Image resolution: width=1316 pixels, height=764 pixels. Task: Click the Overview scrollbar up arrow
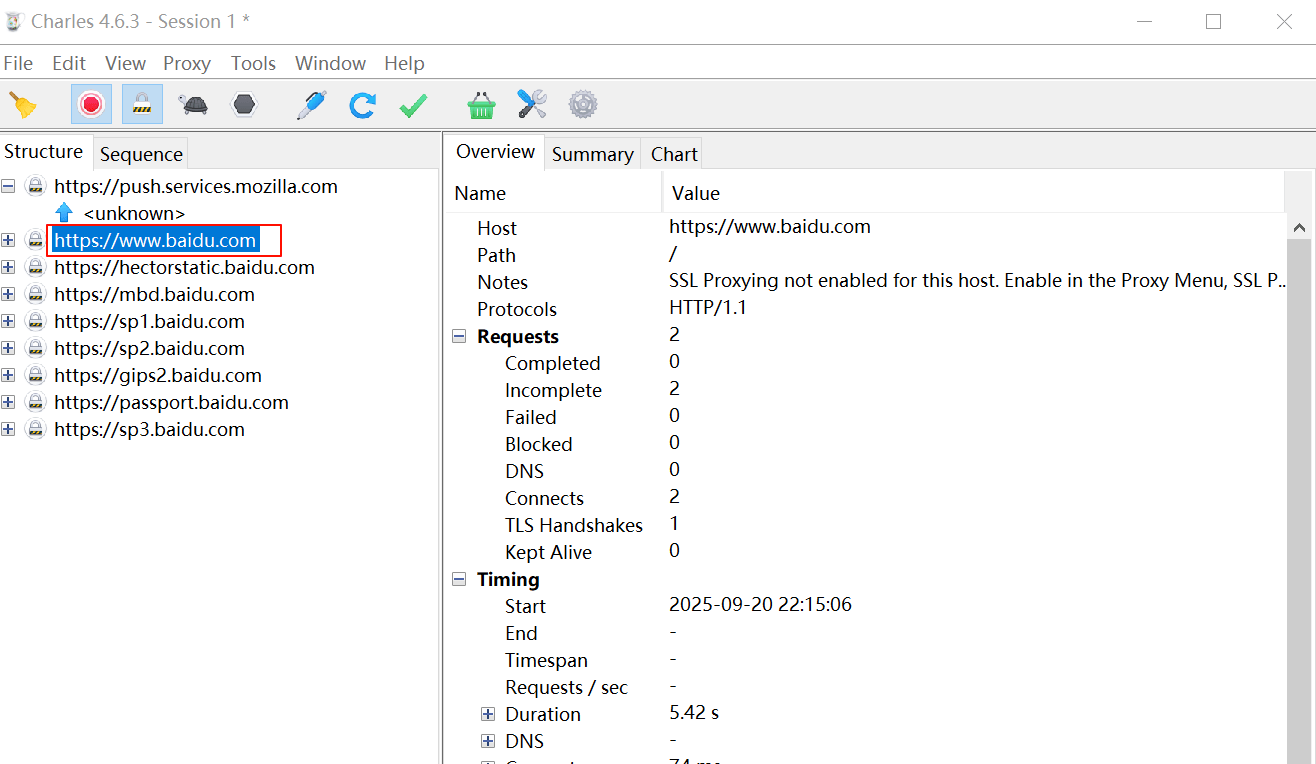[1300, 228]
